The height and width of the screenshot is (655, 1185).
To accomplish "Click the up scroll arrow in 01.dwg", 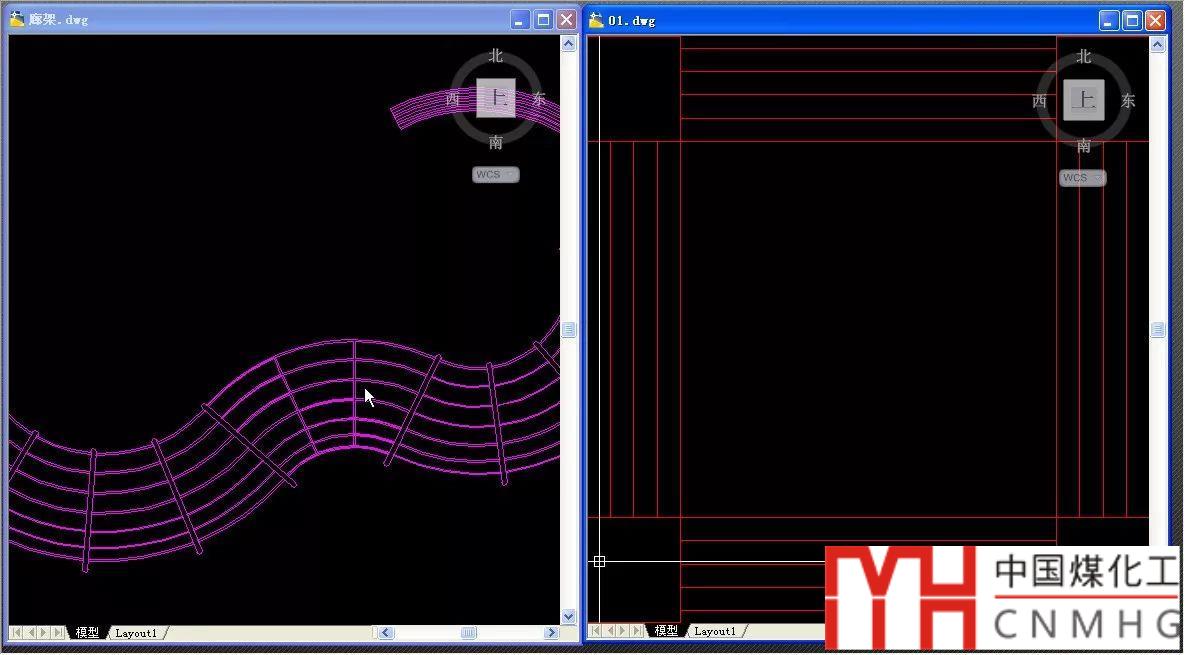I will pos(1157,45).
